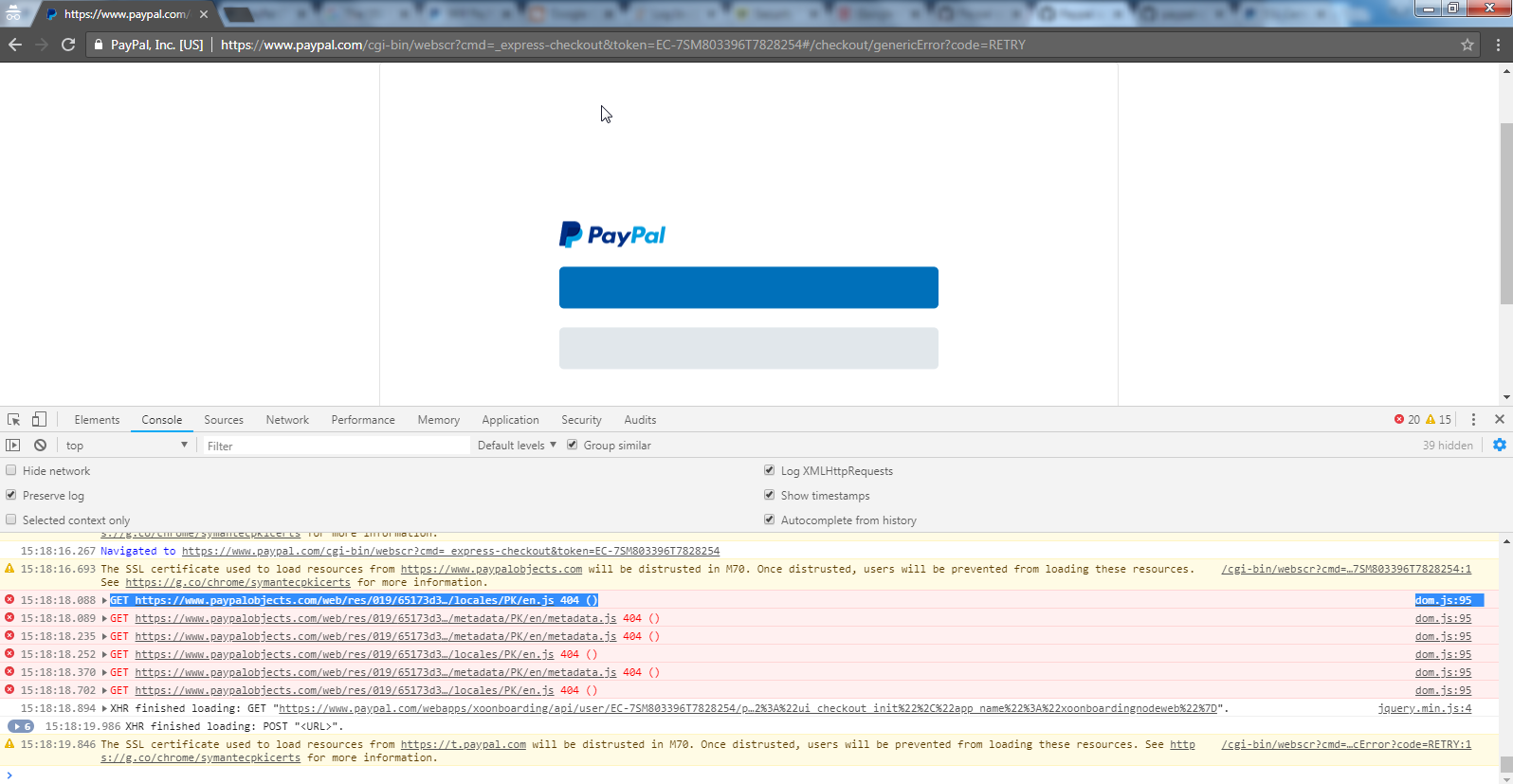The height and width of the screenshot is (784, 1513).
Task: Click the browser forward arrow
Action: (x=42, y=45)
